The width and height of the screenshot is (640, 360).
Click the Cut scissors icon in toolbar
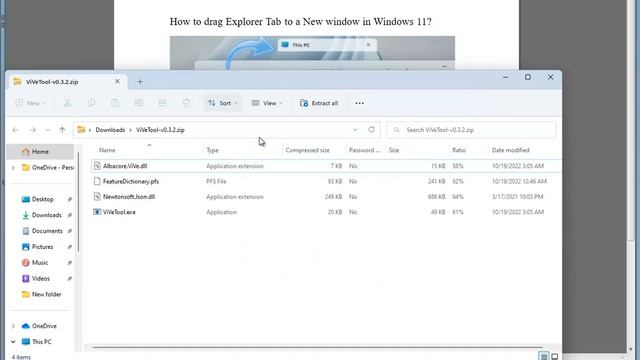pyautogui.click(x=67, y=103)
